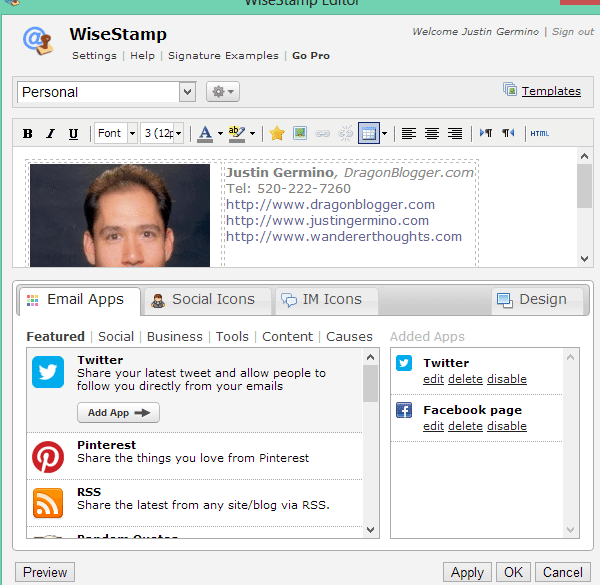Select Featured apps category
This screenshot has height=585, width=600.
55,337
